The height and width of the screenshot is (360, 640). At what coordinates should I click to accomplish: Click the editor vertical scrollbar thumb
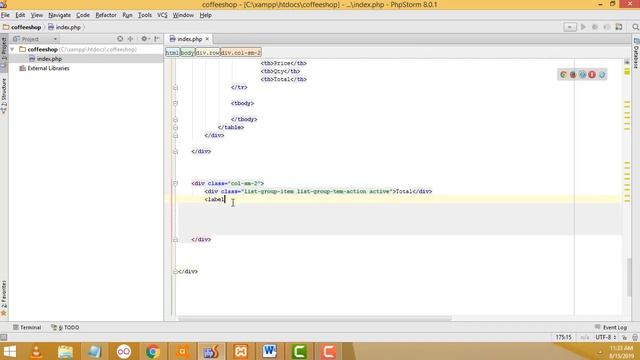630,277
